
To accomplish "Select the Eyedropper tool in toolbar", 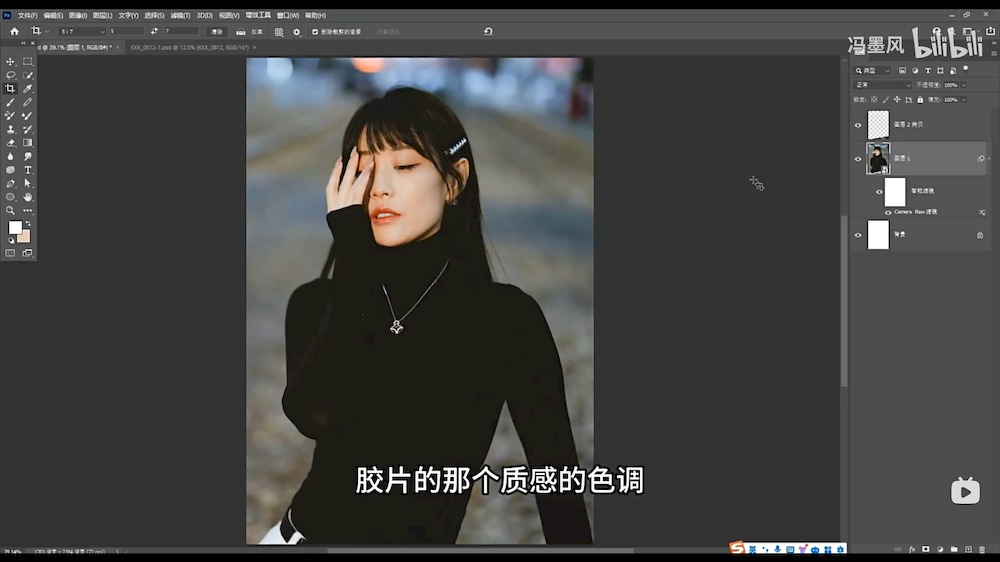I will 28,89.
